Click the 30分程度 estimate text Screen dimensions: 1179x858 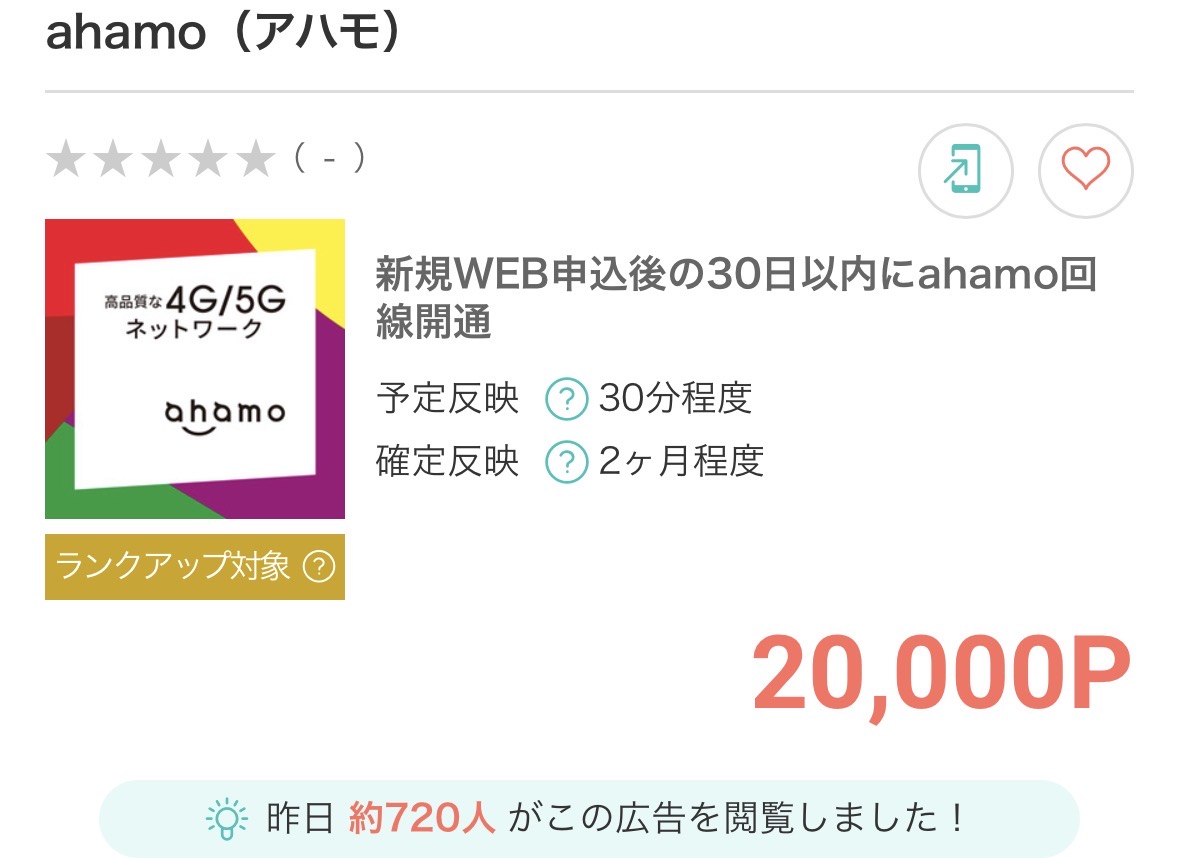[x=675, y=400]
